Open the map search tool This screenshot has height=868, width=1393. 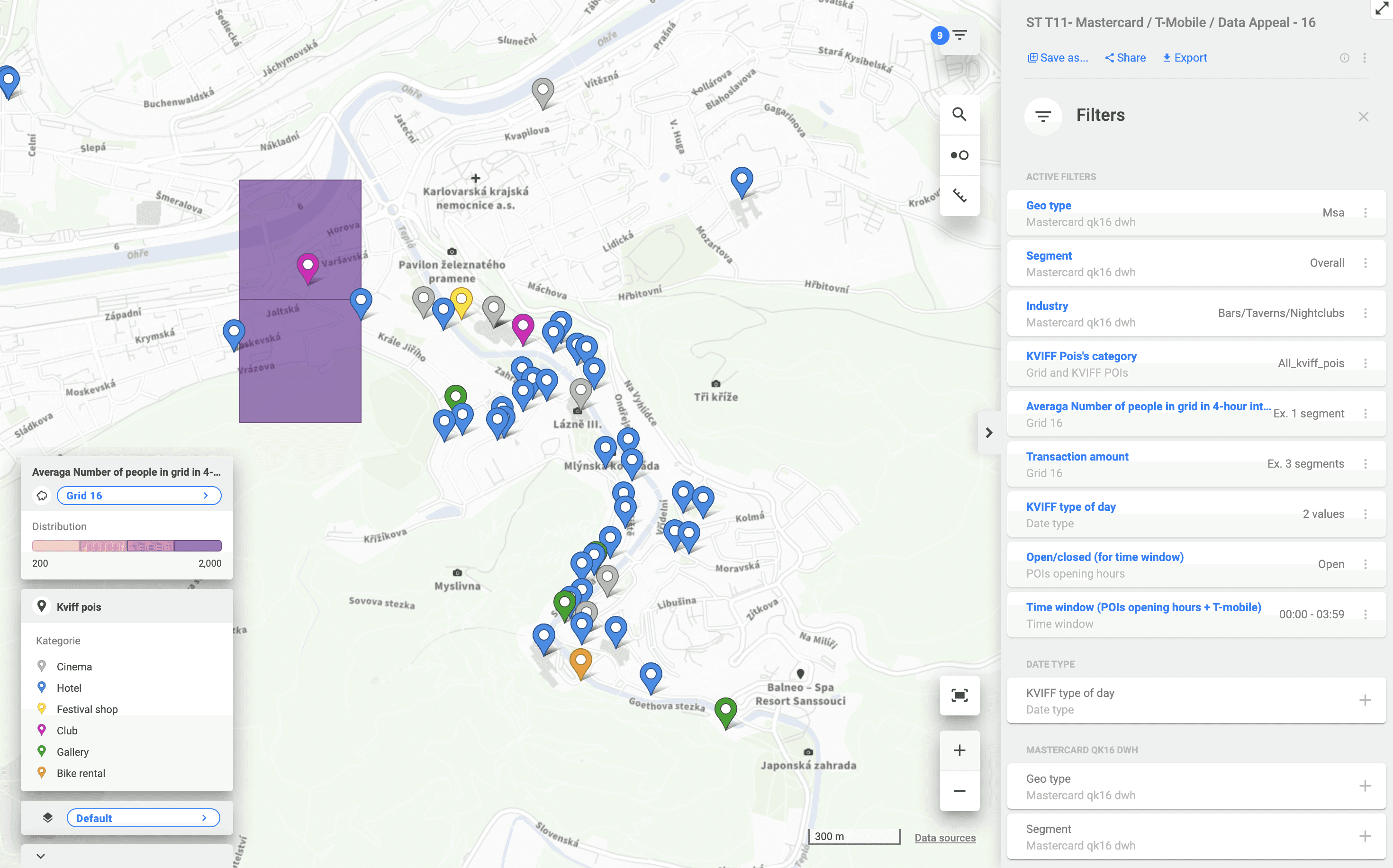(x=959, y=115)
